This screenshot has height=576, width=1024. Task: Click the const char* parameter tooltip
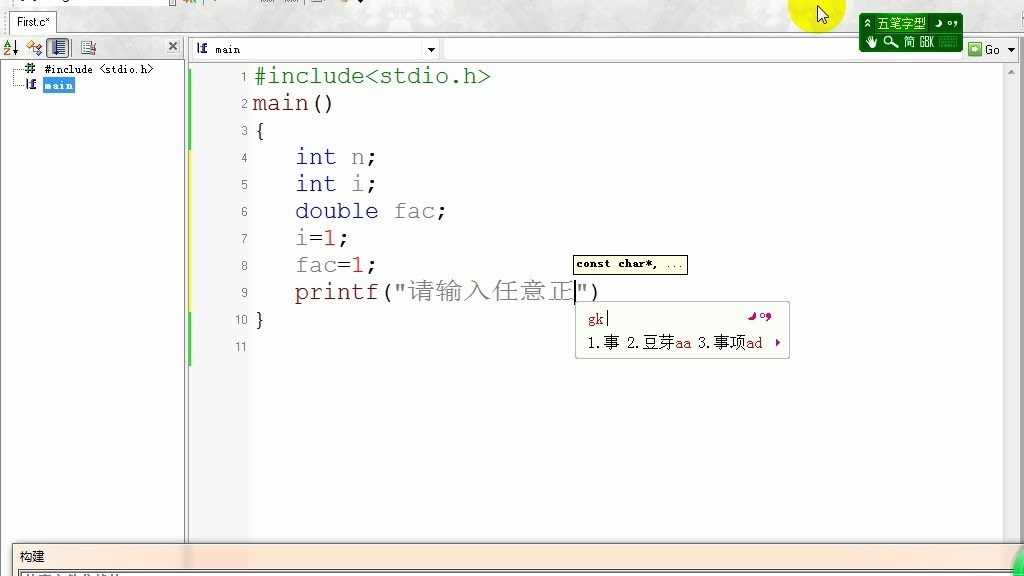coord(630,264)
